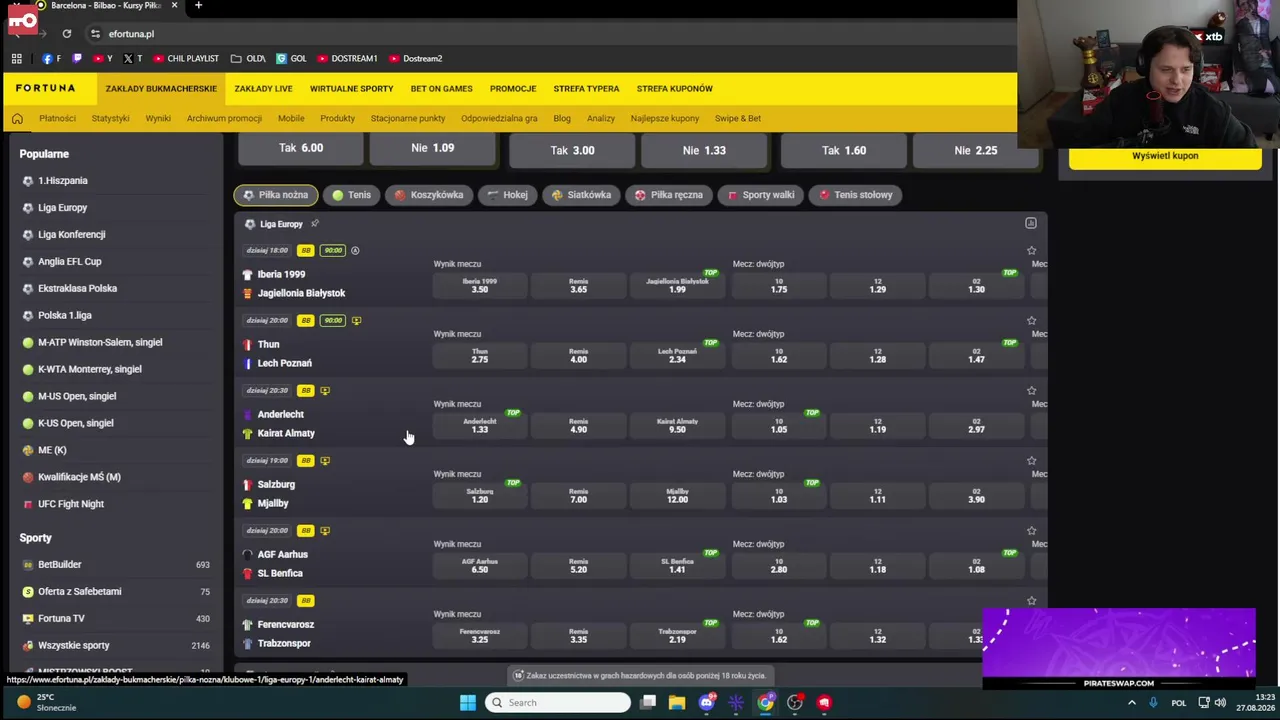Open the DOSTREAM1 bookmark
This screenshot has width=1280, height=720.
coord(347,59)
